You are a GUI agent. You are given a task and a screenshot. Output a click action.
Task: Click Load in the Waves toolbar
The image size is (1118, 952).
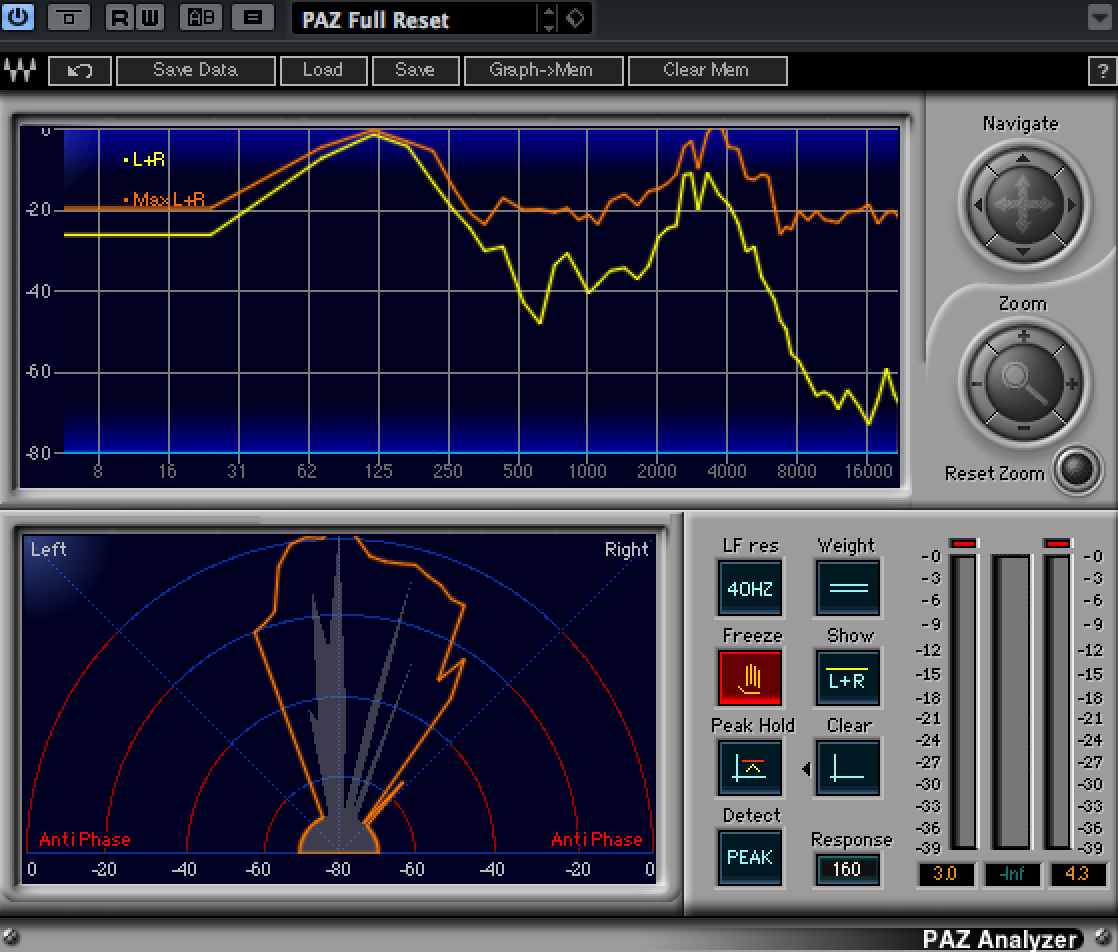pos(322,71)
